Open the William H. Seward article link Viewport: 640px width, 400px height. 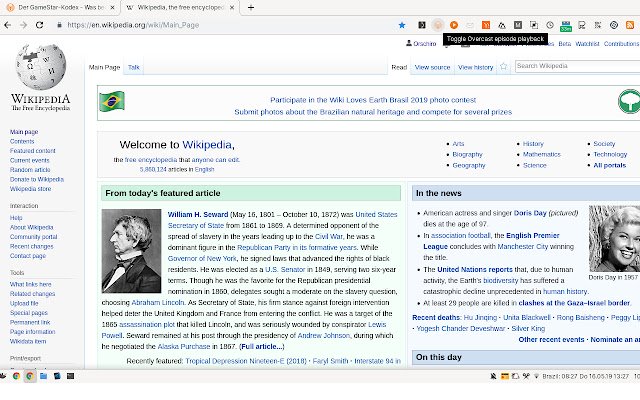tap(198, 214)
